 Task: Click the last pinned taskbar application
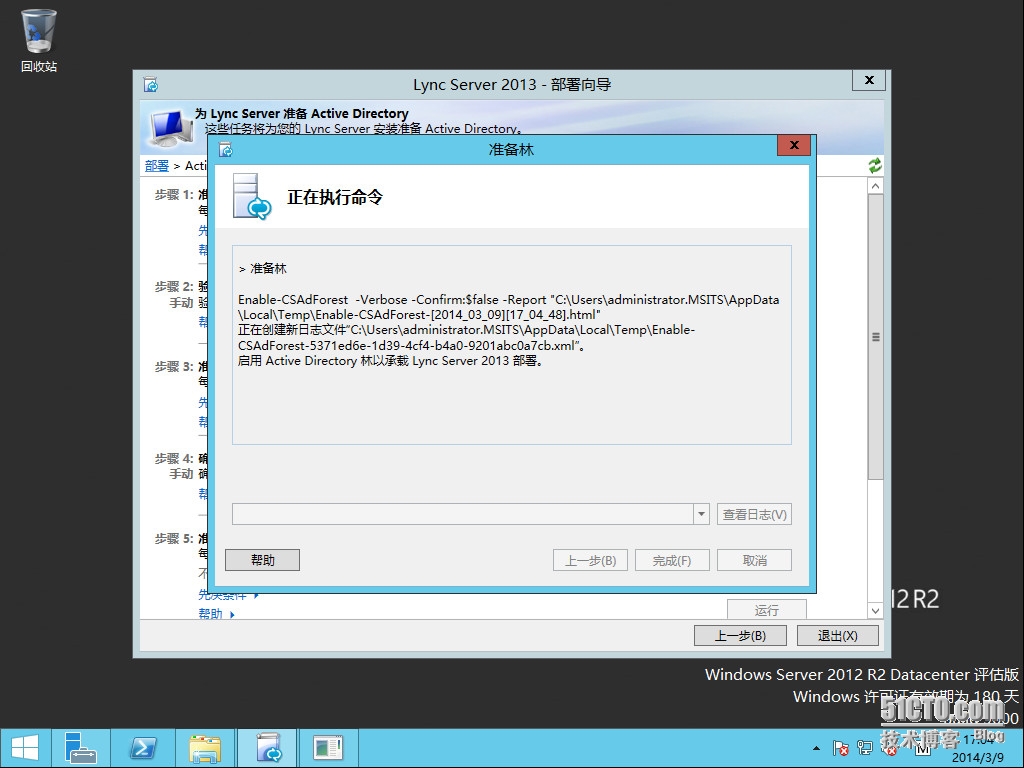[328, 748]
